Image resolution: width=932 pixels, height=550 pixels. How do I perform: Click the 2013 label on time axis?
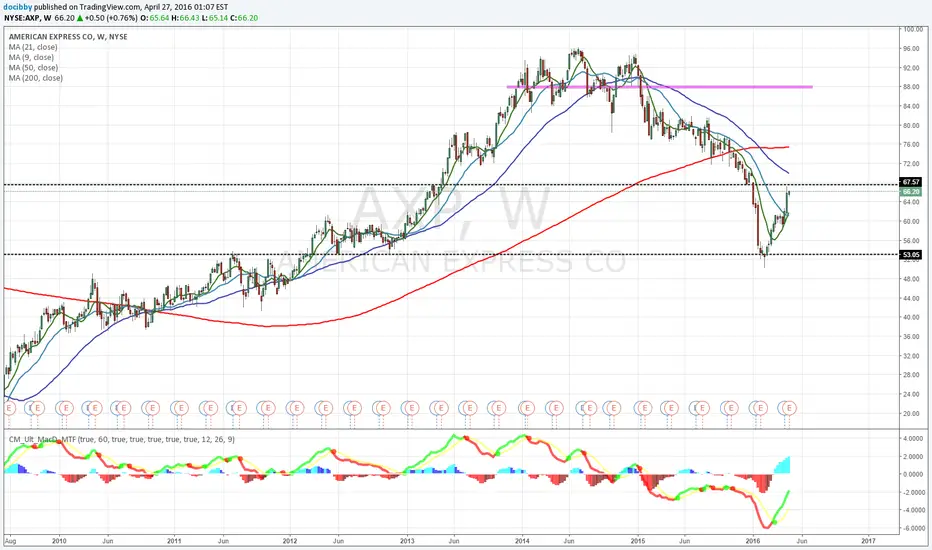point(407,540)
